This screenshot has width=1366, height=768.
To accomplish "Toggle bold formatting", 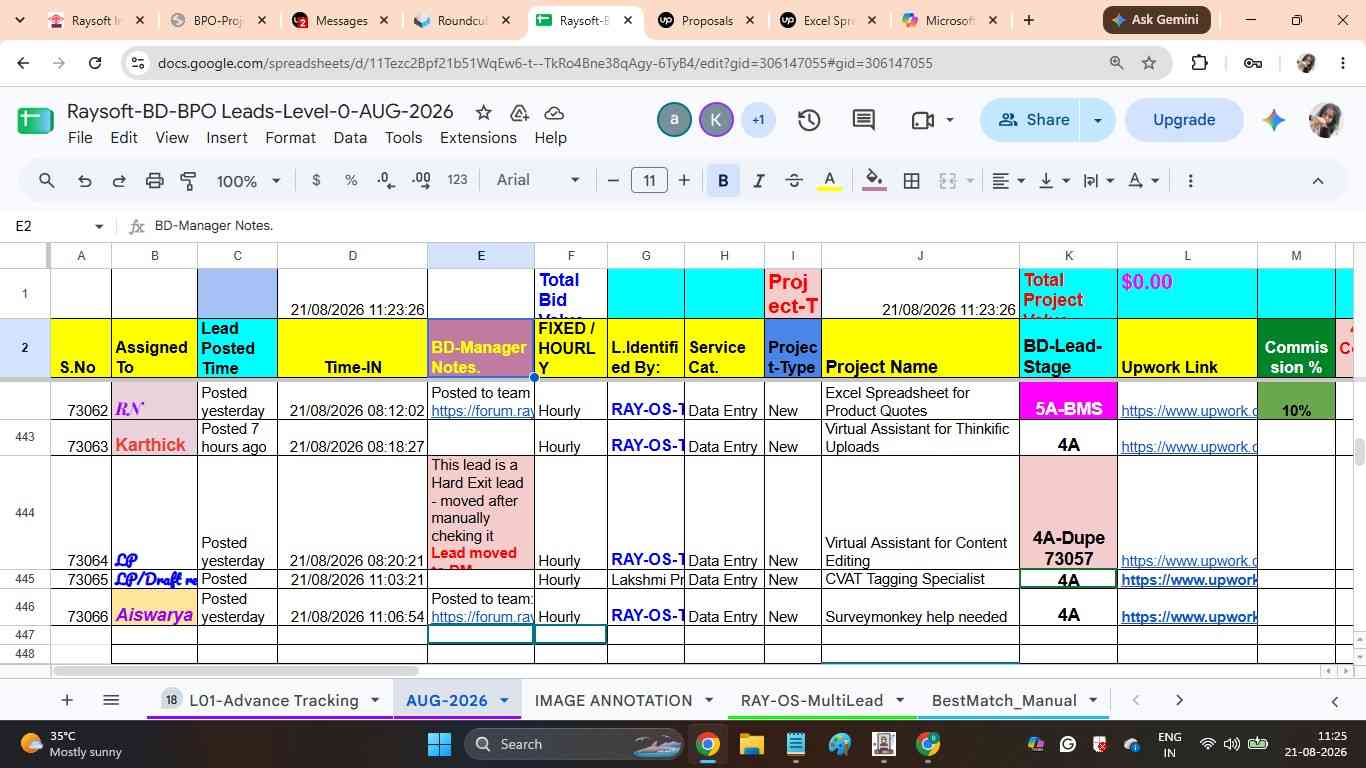I will 723,181.
